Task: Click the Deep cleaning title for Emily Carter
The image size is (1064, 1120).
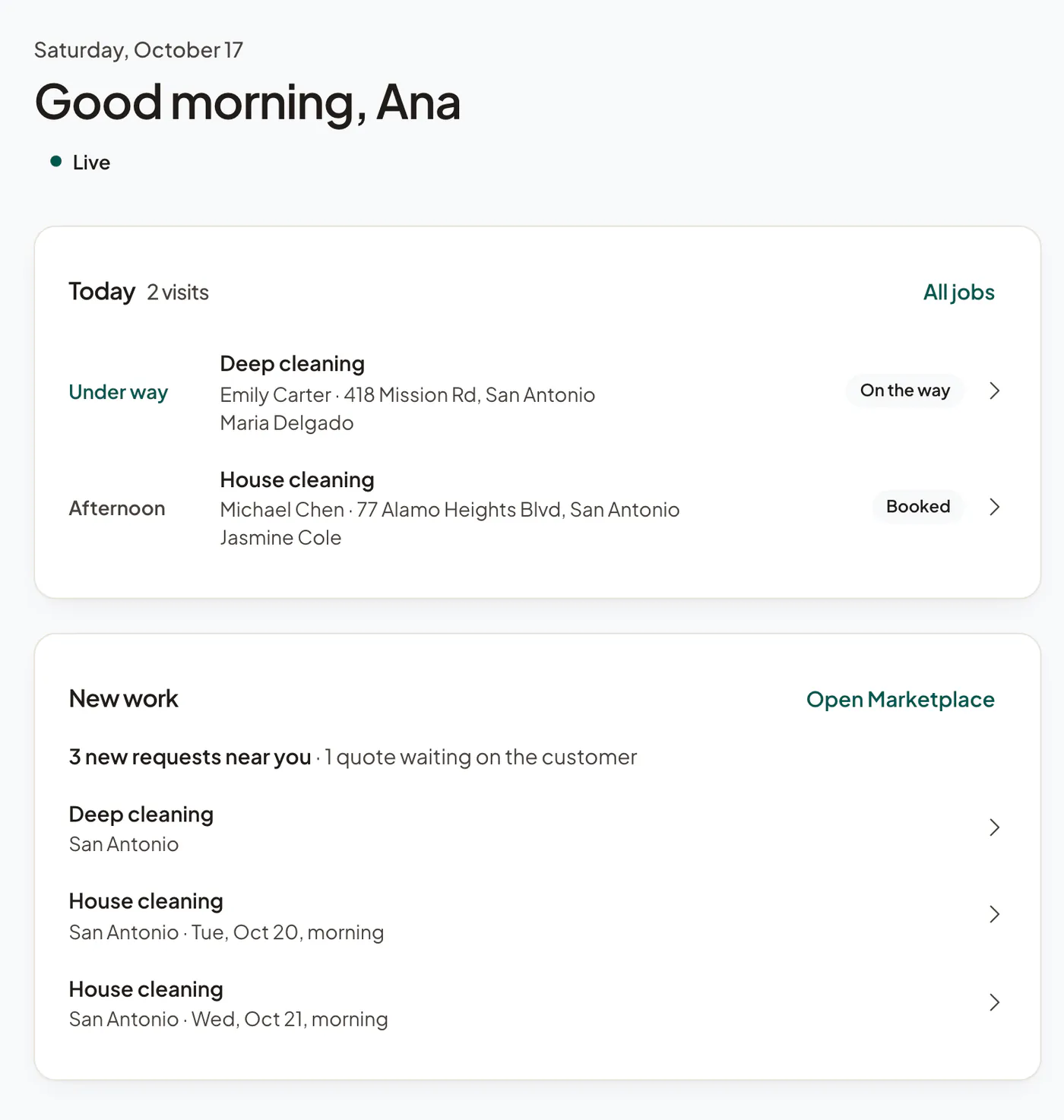Action: (293, 364)
